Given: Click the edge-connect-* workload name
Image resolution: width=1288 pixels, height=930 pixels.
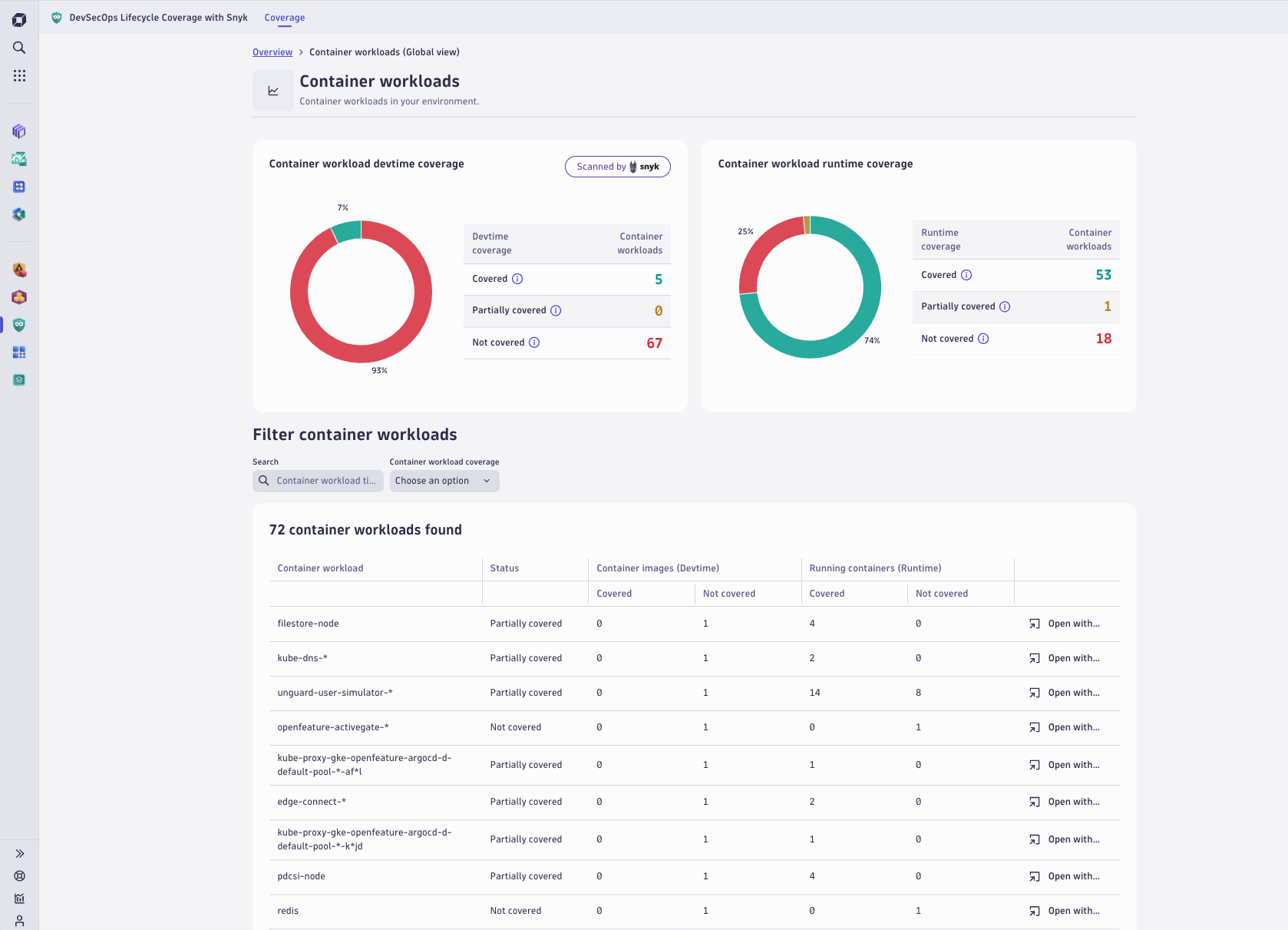Looking at the screenshot, I should [312, 802].
